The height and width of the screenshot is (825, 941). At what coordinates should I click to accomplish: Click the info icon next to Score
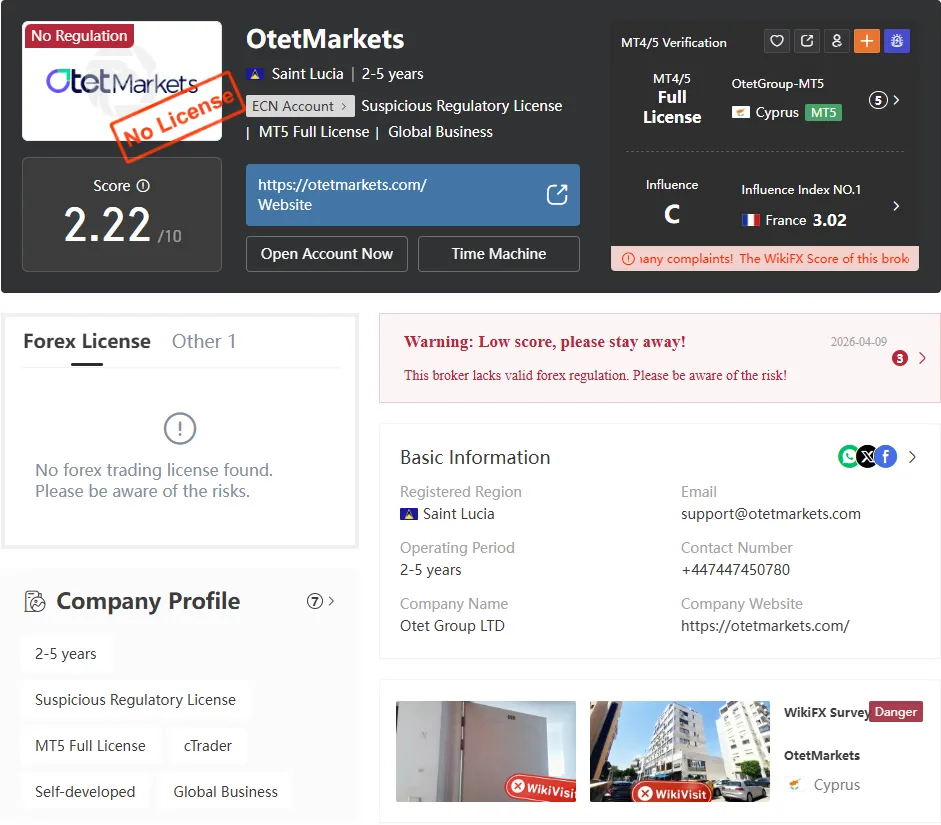pyautogui.click(x=143, y=185)
